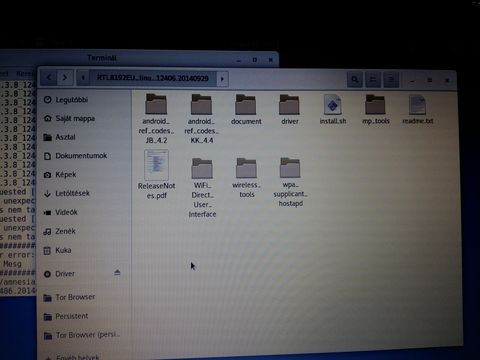Close the Terminál window
480x360 pixels.
(271, 60)
